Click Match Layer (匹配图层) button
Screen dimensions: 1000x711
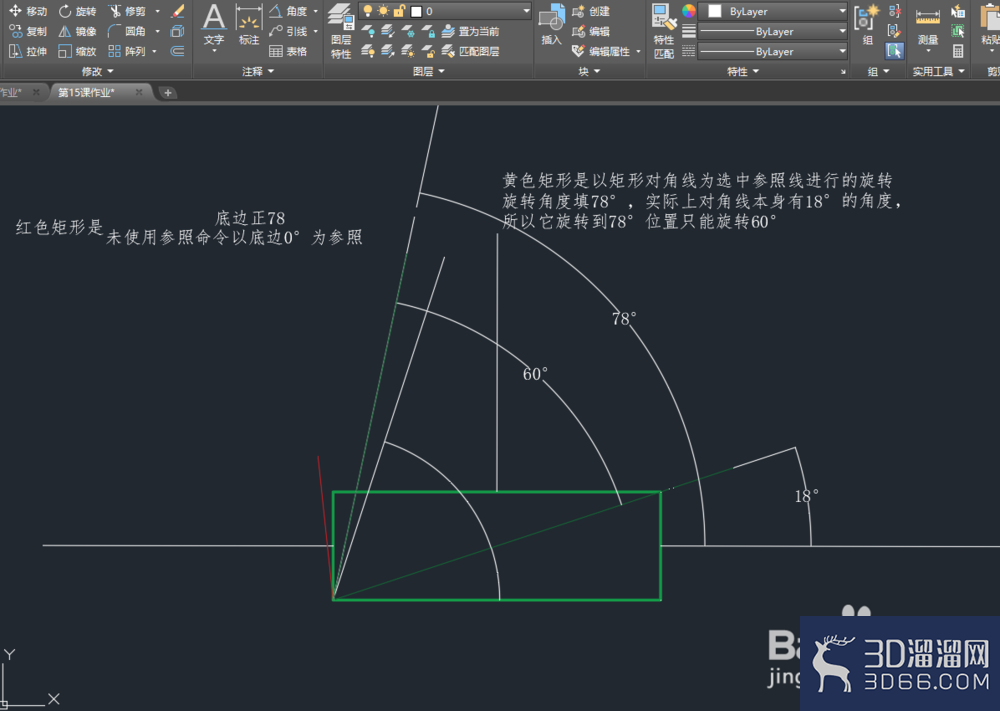click(x=471, y=51)
